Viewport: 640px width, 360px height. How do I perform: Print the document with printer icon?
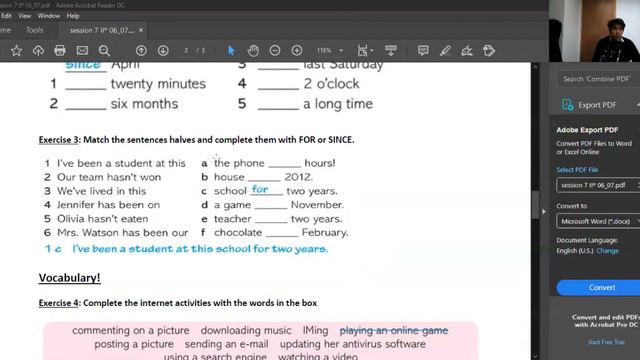coord(60,51)
